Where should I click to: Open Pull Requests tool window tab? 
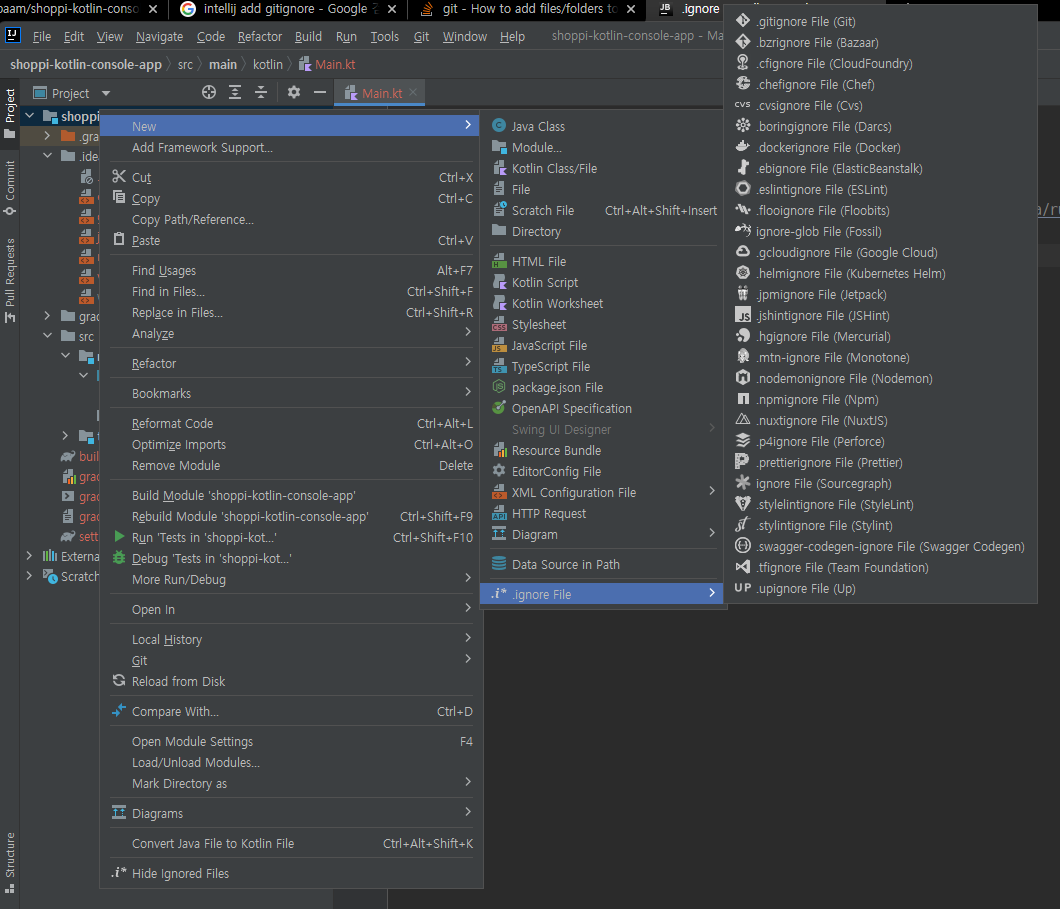(x=9, y=280)
